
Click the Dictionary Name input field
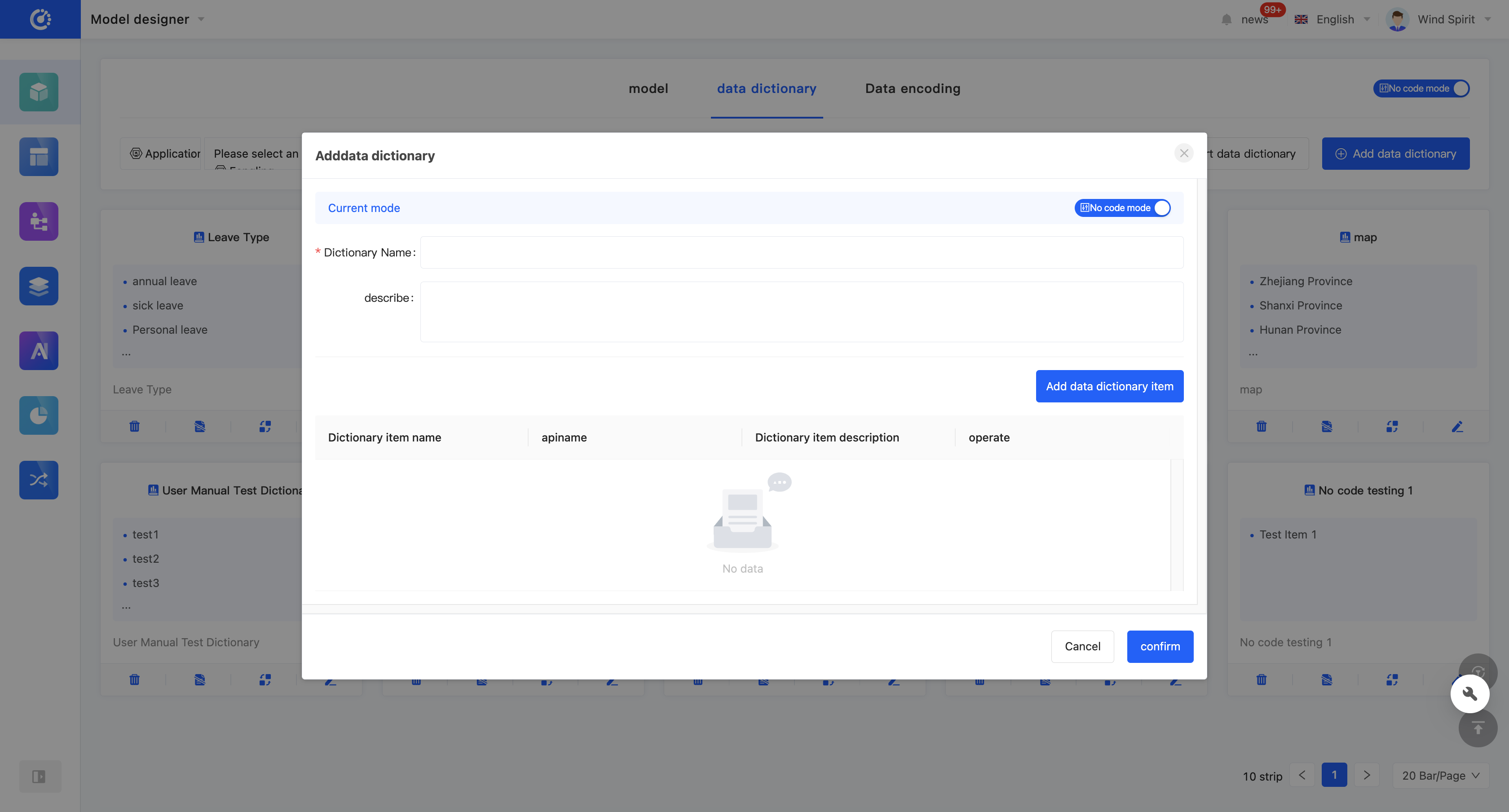point(801,252)
